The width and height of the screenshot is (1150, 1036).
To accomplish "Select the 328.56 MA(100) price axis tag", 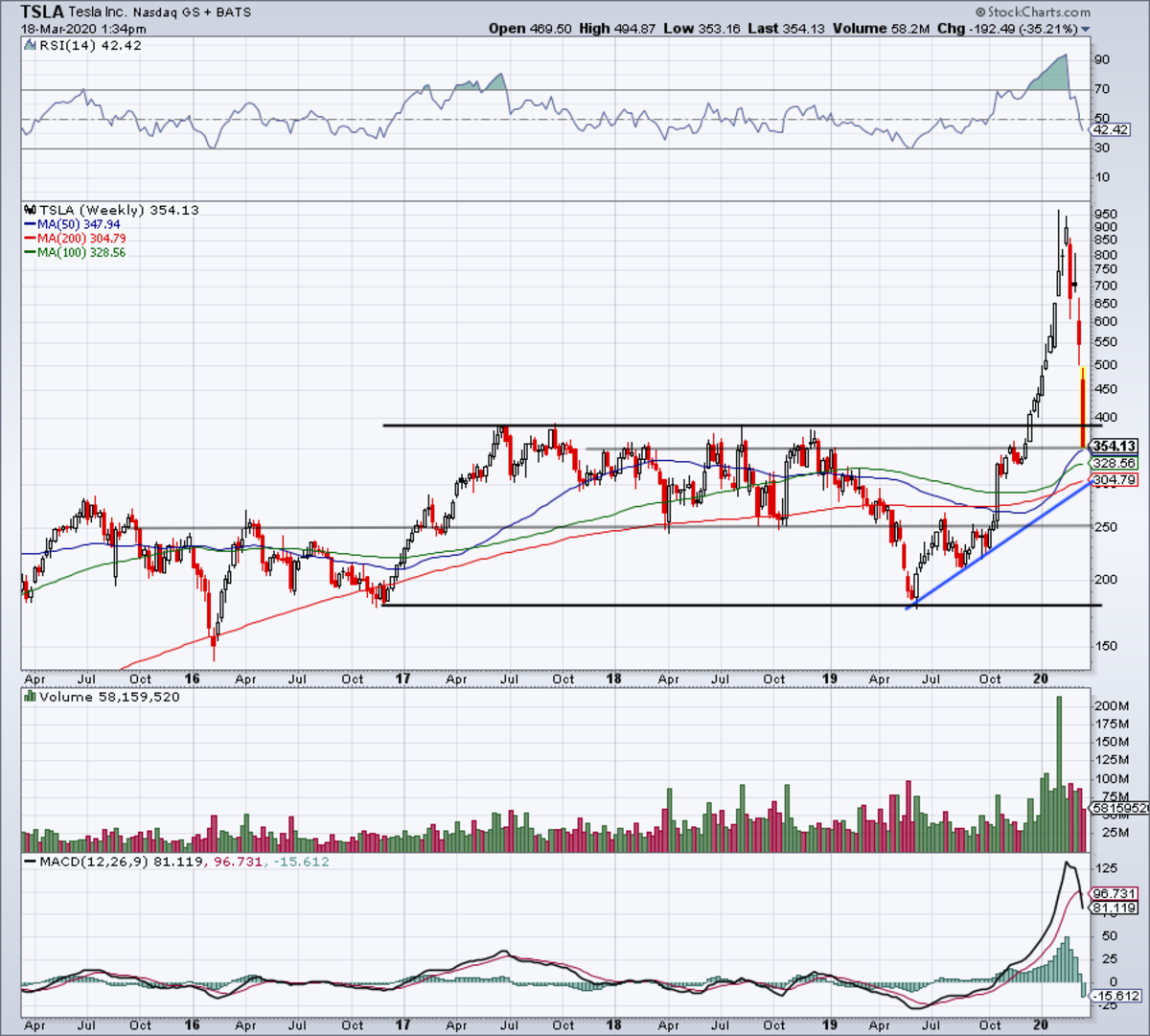I will click(1113, 462).
